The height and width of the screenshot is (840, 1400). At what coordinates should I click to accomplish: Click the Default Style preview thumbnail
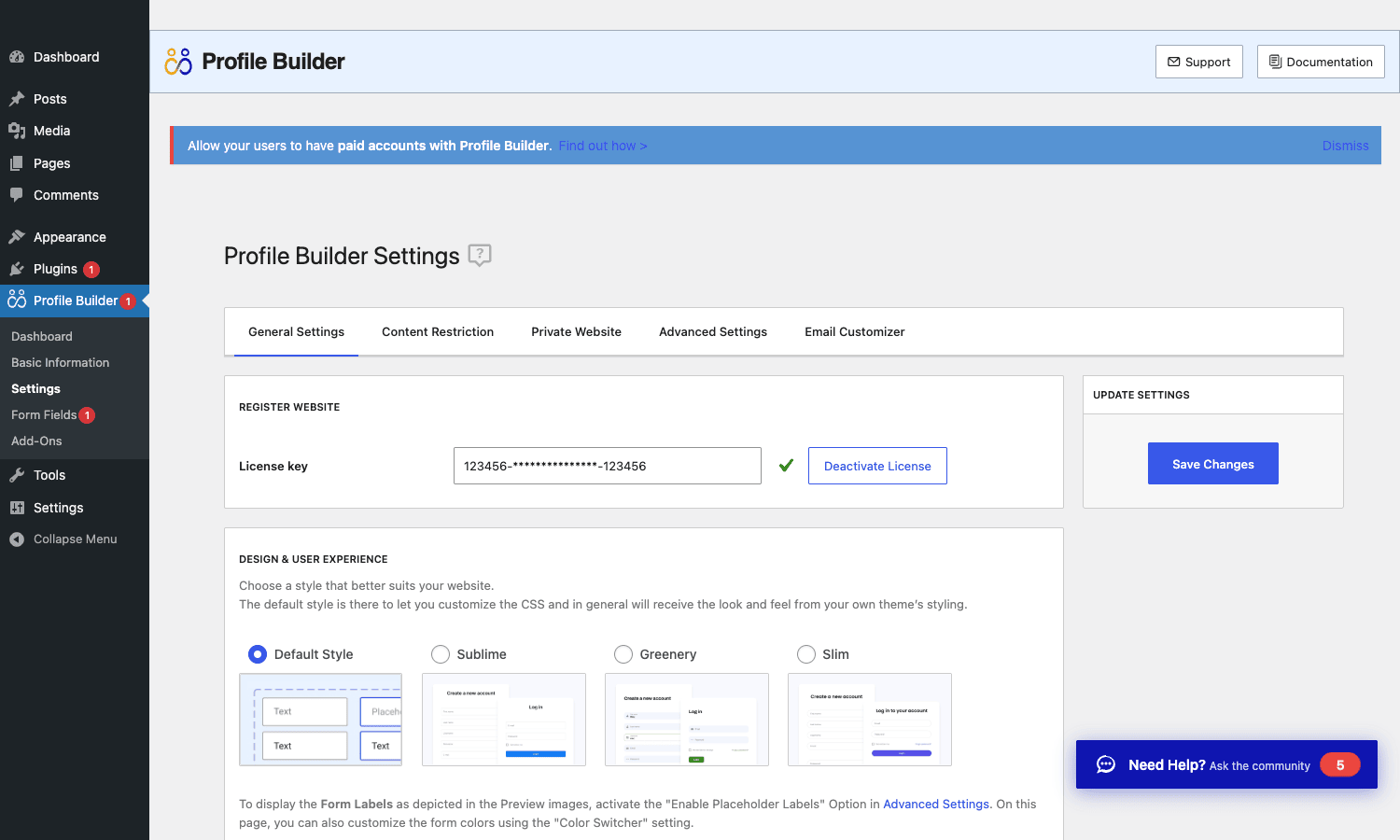pos(321,720)
